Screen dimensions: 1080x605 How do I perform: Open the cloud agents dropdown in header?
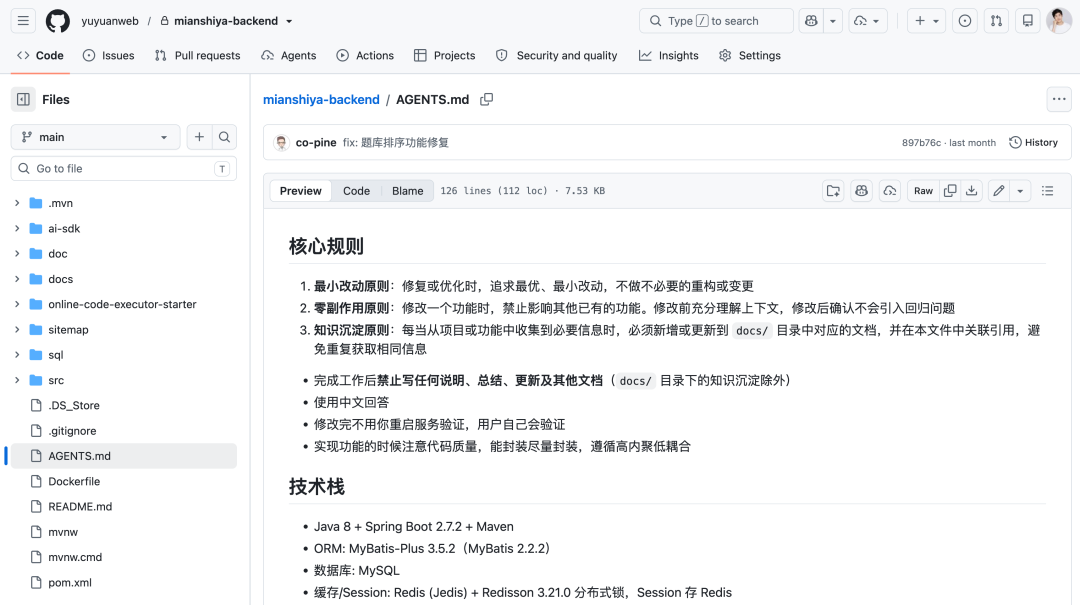tap(867, 21)
